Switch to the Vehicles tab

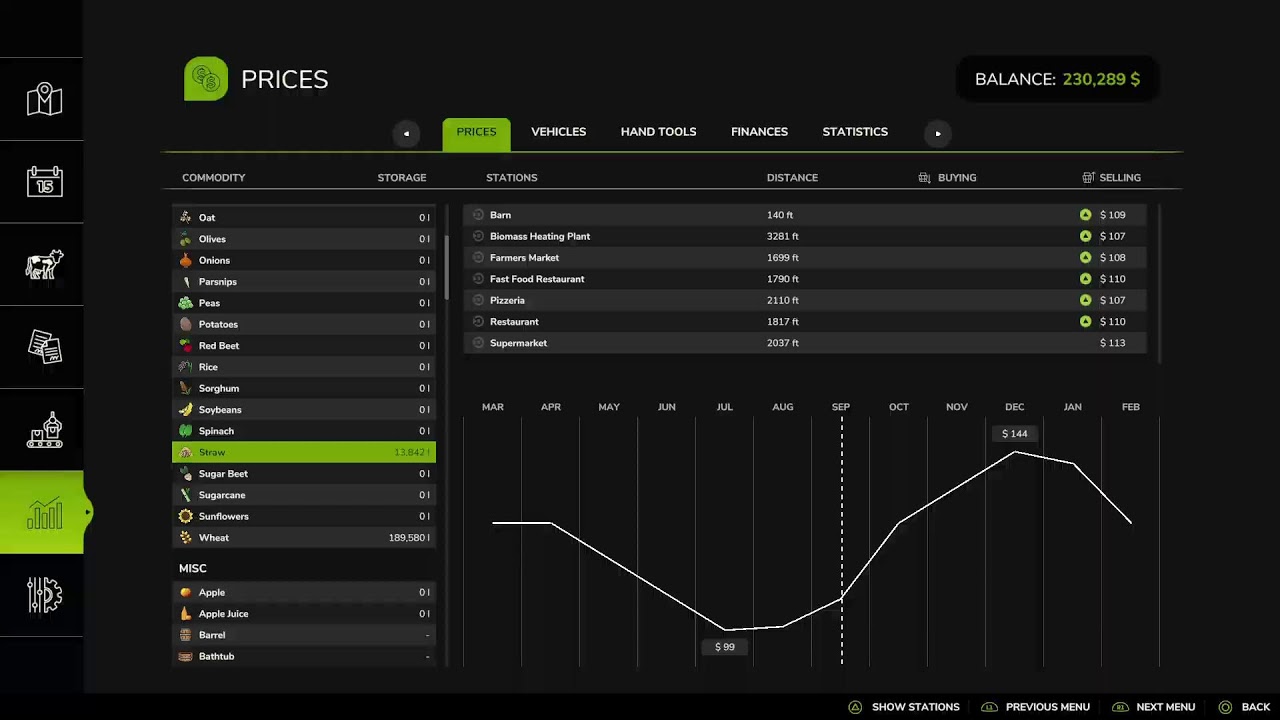[558, 132]
